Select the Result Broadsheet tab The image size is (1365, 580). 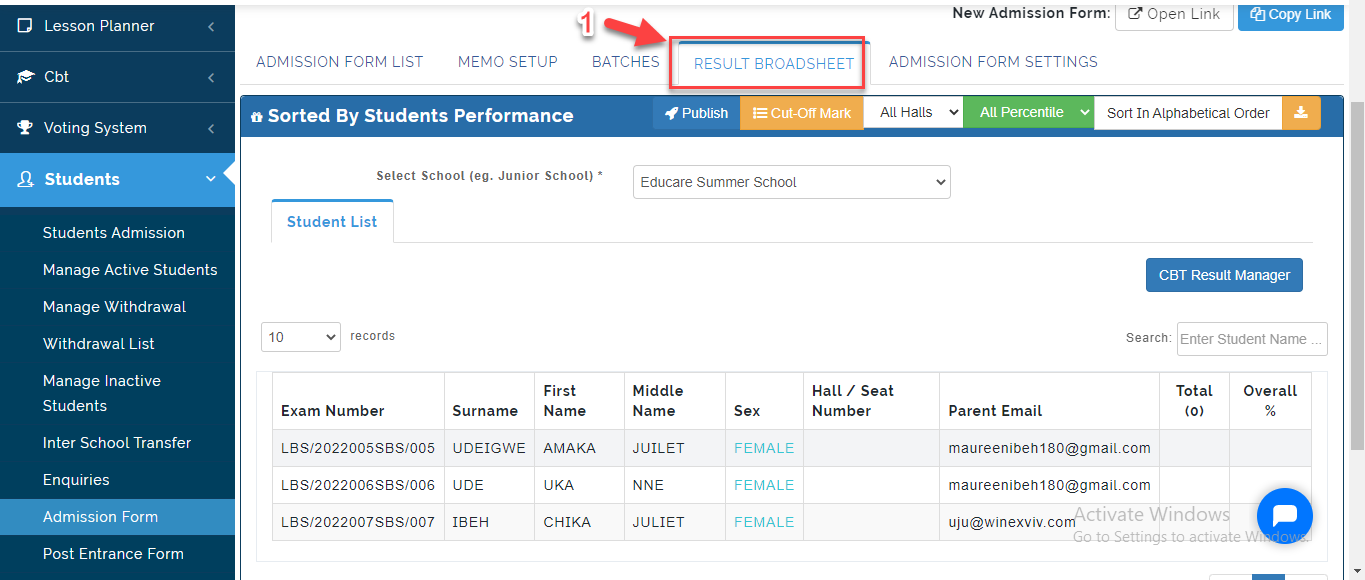pyautogui.click(x=774, y=63)
